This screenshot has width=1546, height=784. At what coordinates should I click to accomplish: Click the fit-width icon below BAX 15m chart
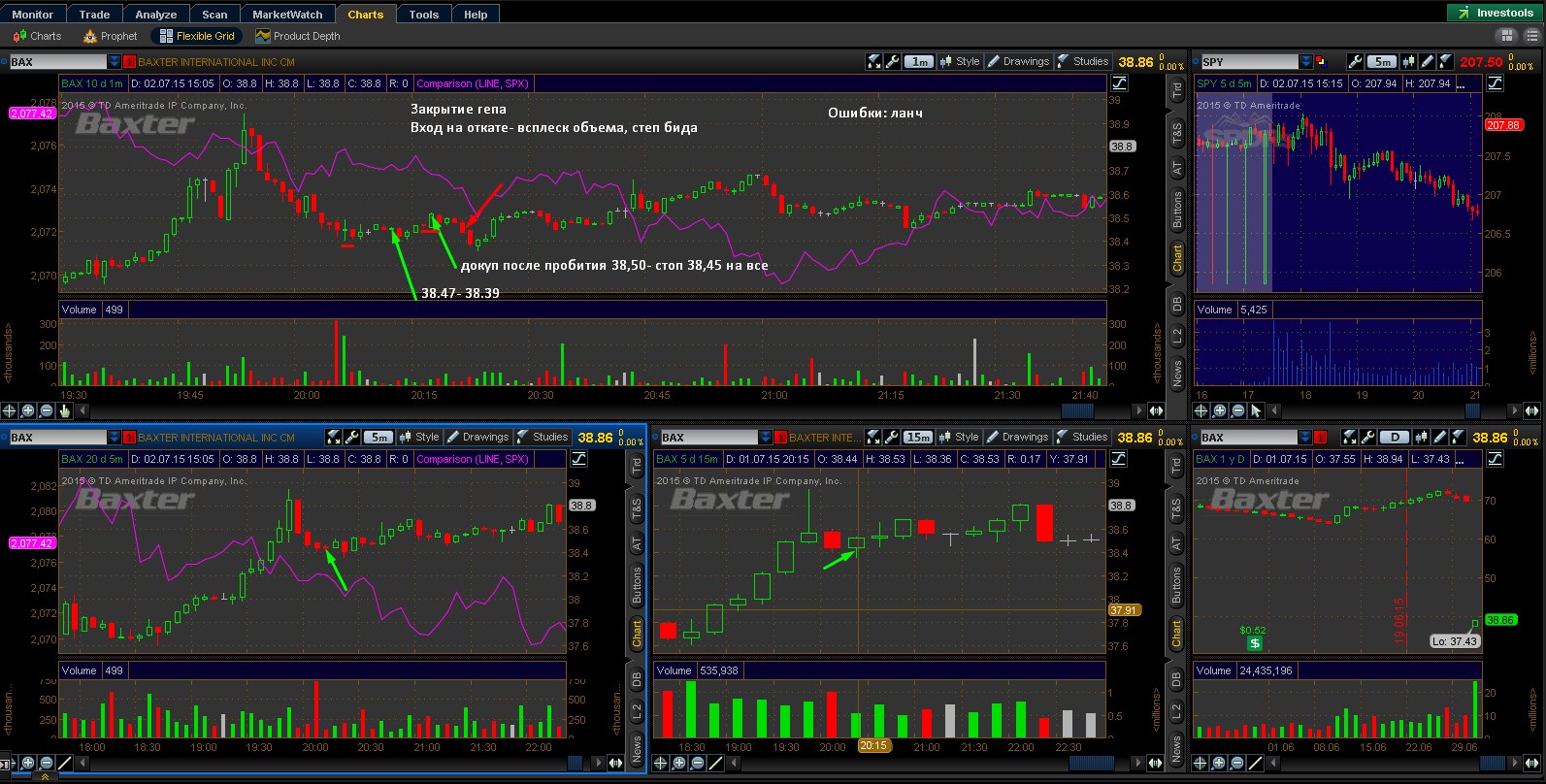pyautogui.click(x=1156, y=763)
